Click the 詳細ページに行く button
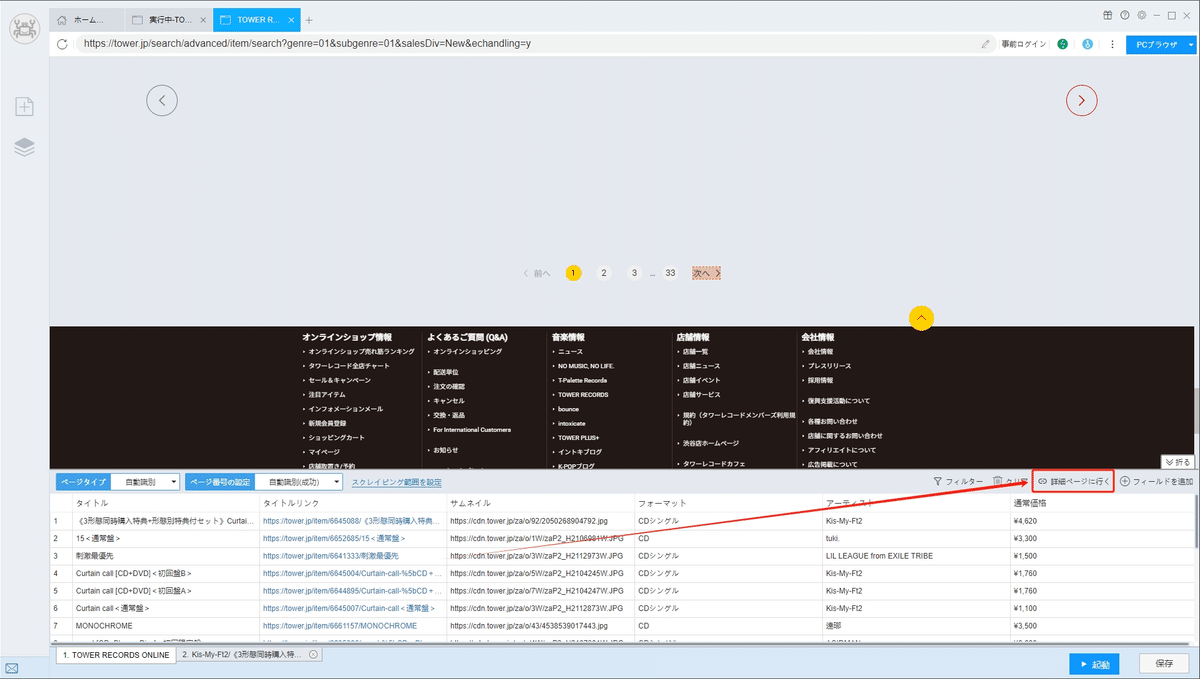 coord(1073,481)
